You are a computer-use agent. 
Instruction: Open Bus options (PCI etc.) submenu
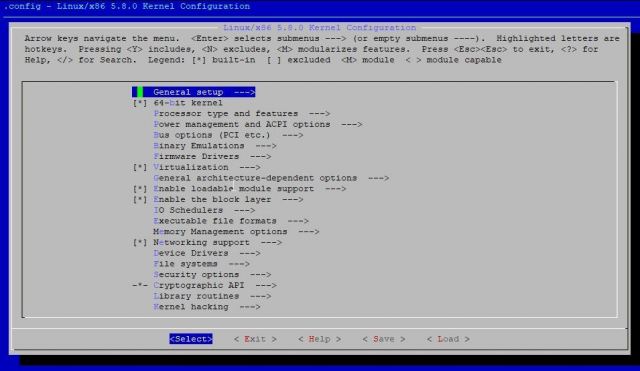pos(228,135)
